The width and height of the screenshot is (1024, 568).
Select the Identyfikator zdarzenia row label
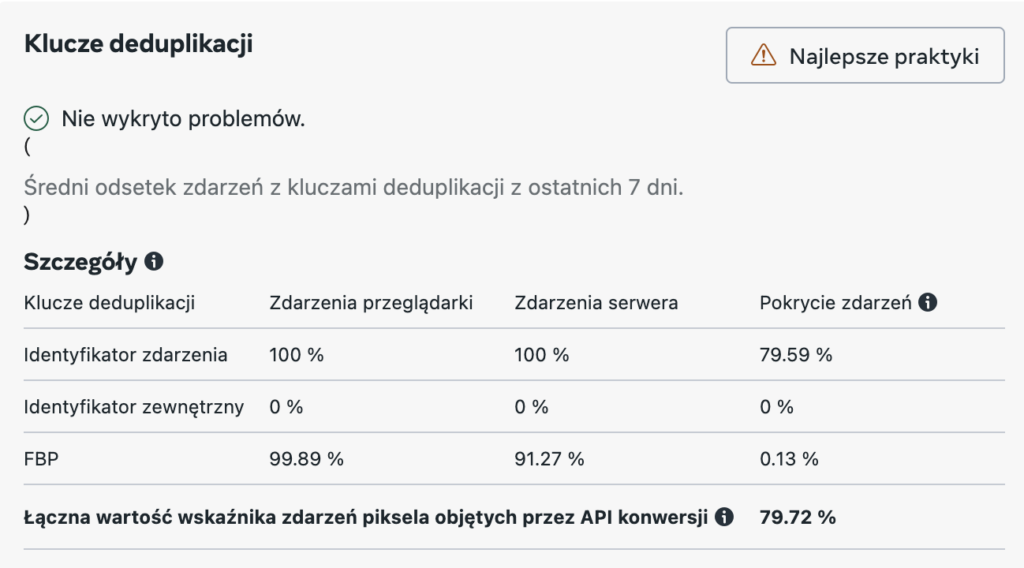(x=125, y=355)
